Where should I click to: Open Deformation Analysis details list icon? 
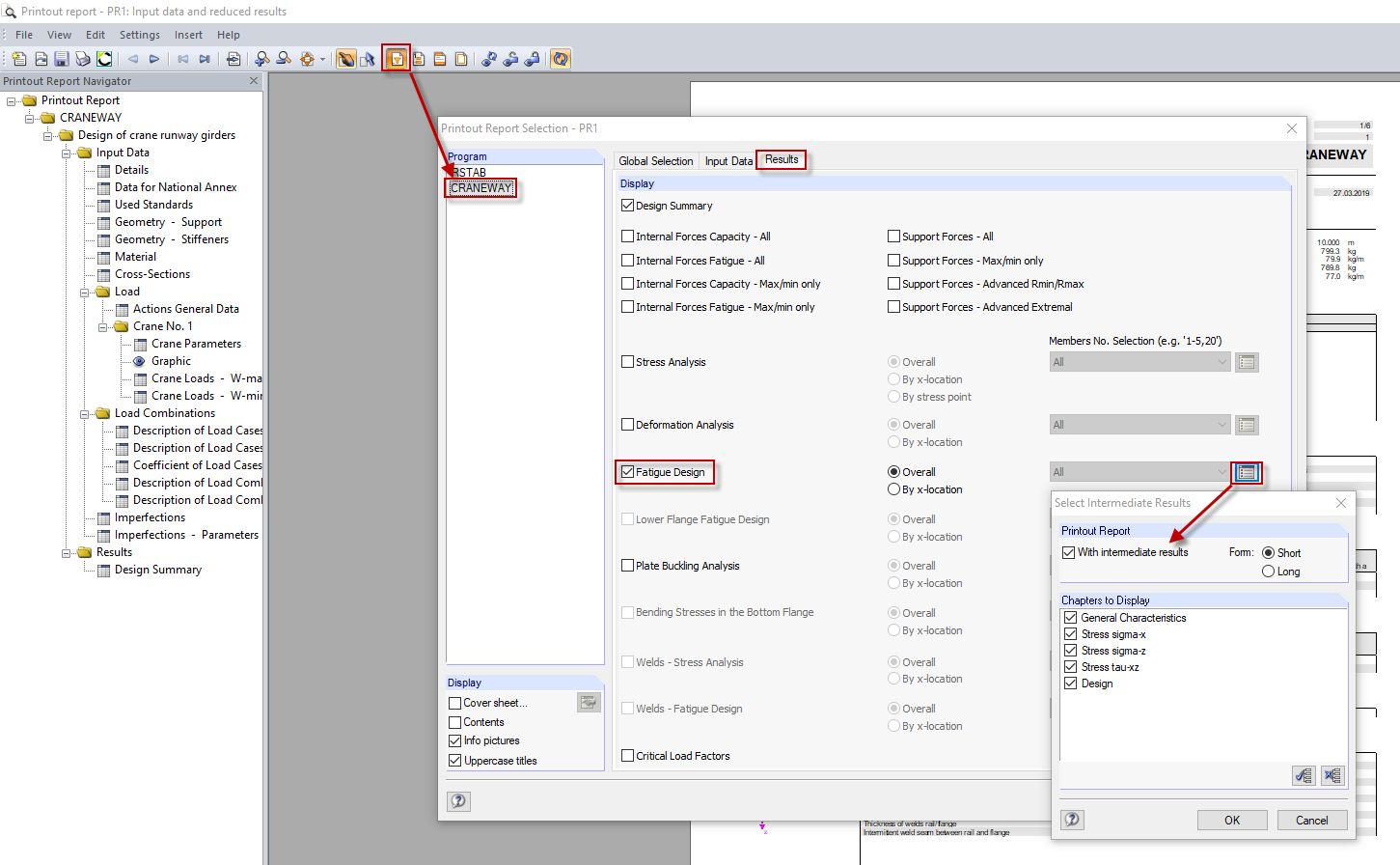1247,425
